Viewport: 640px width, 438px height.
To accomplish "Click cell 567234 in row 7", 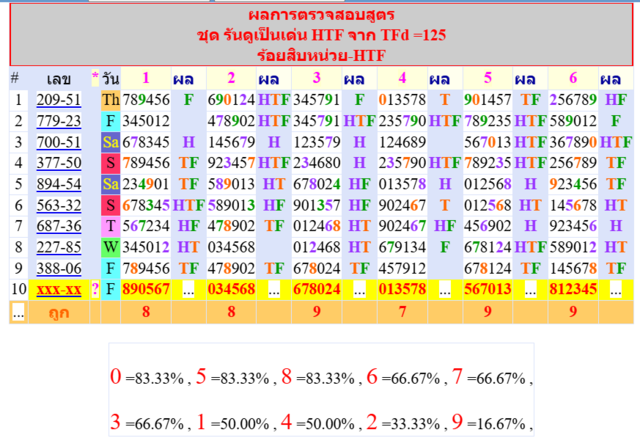I will tap(146, 226).
